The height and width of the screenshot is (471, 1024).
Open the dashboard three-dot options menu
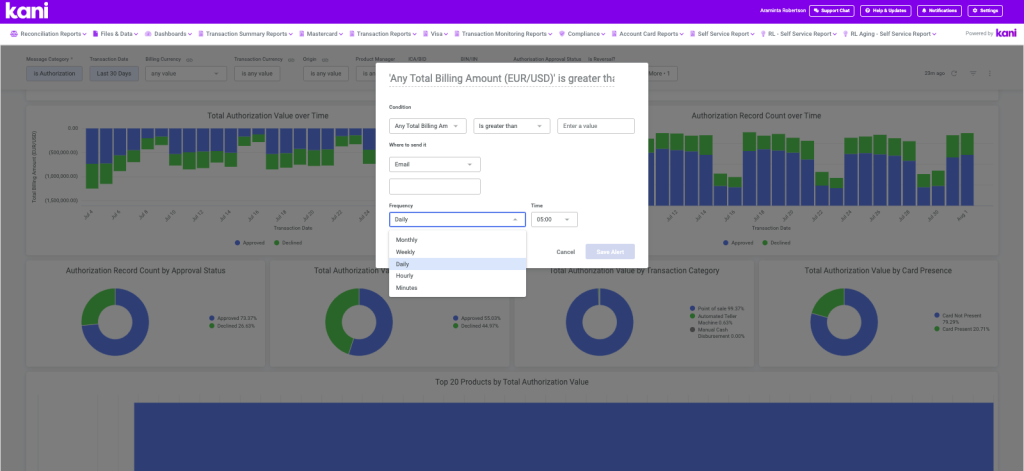[990, 73]
